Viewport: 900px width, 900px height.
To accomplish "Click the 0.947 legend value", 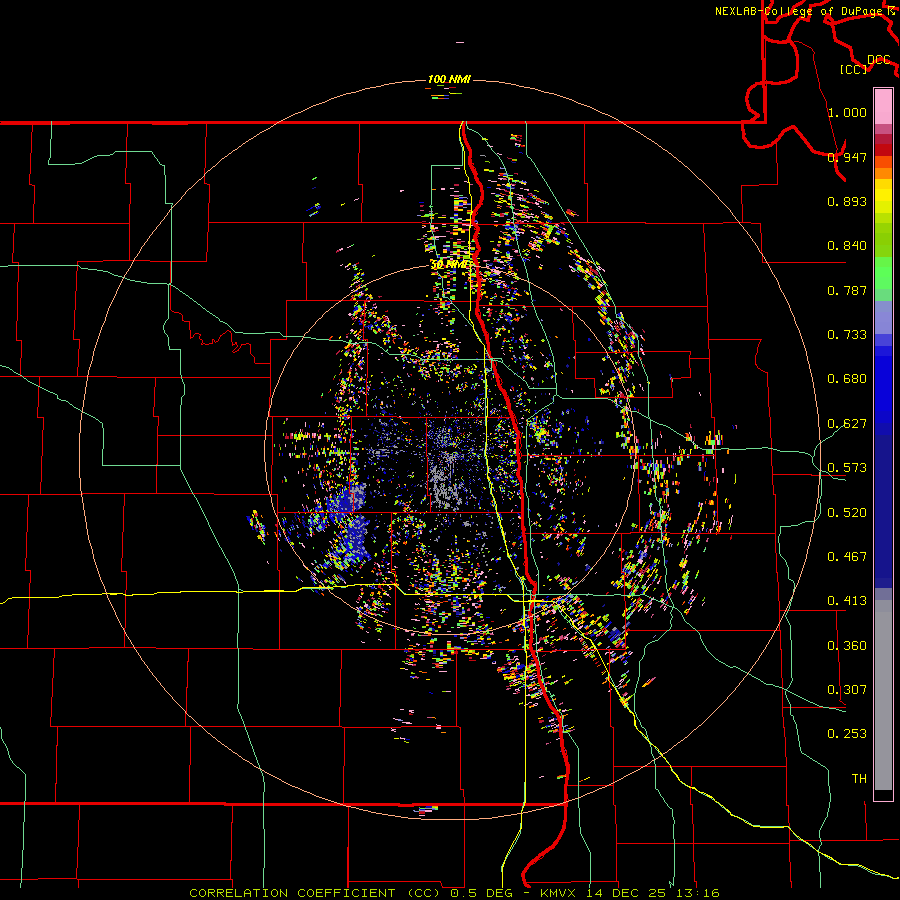I will click(847, 157).
